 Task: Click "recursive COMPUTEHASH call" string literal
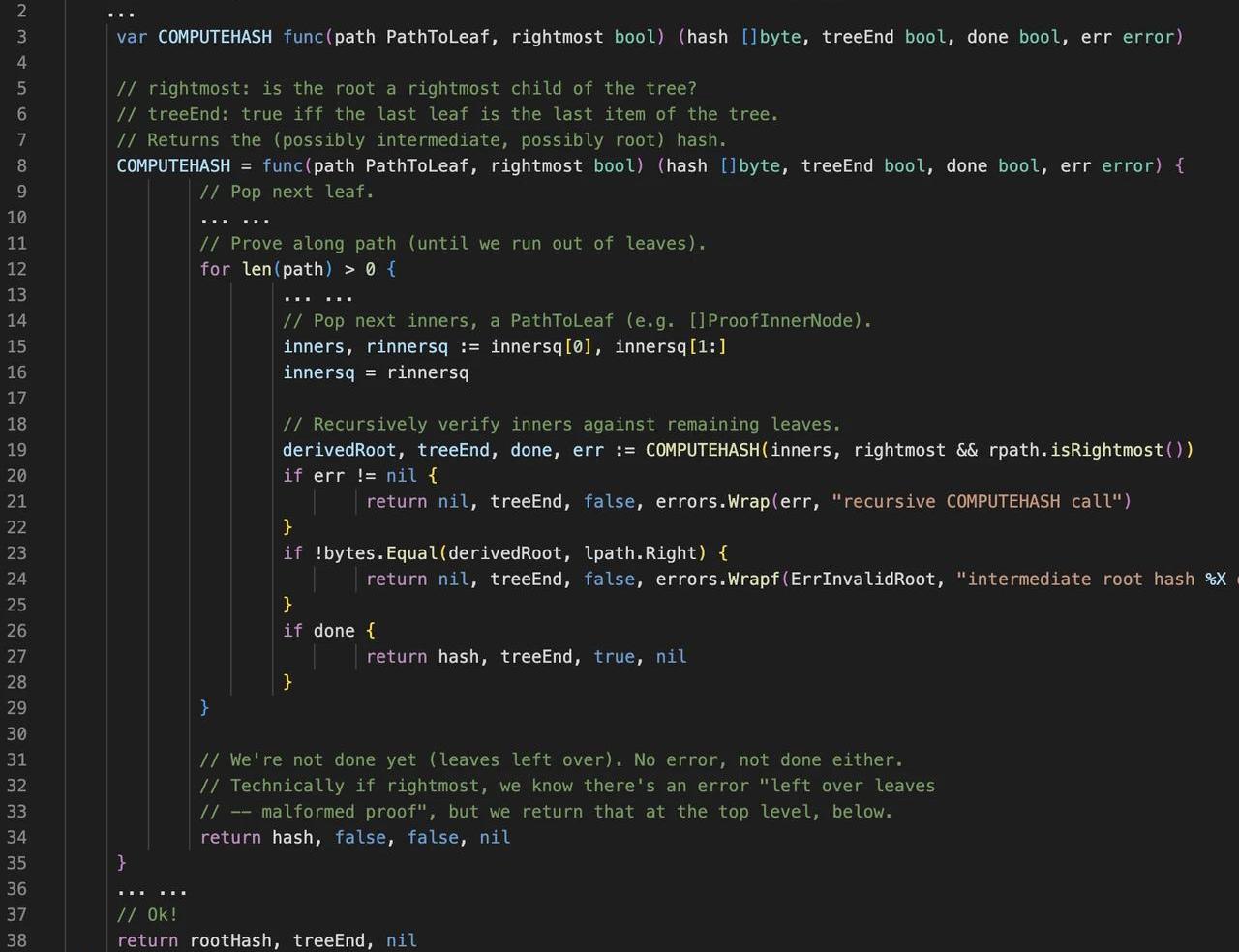tap(981, 502)
